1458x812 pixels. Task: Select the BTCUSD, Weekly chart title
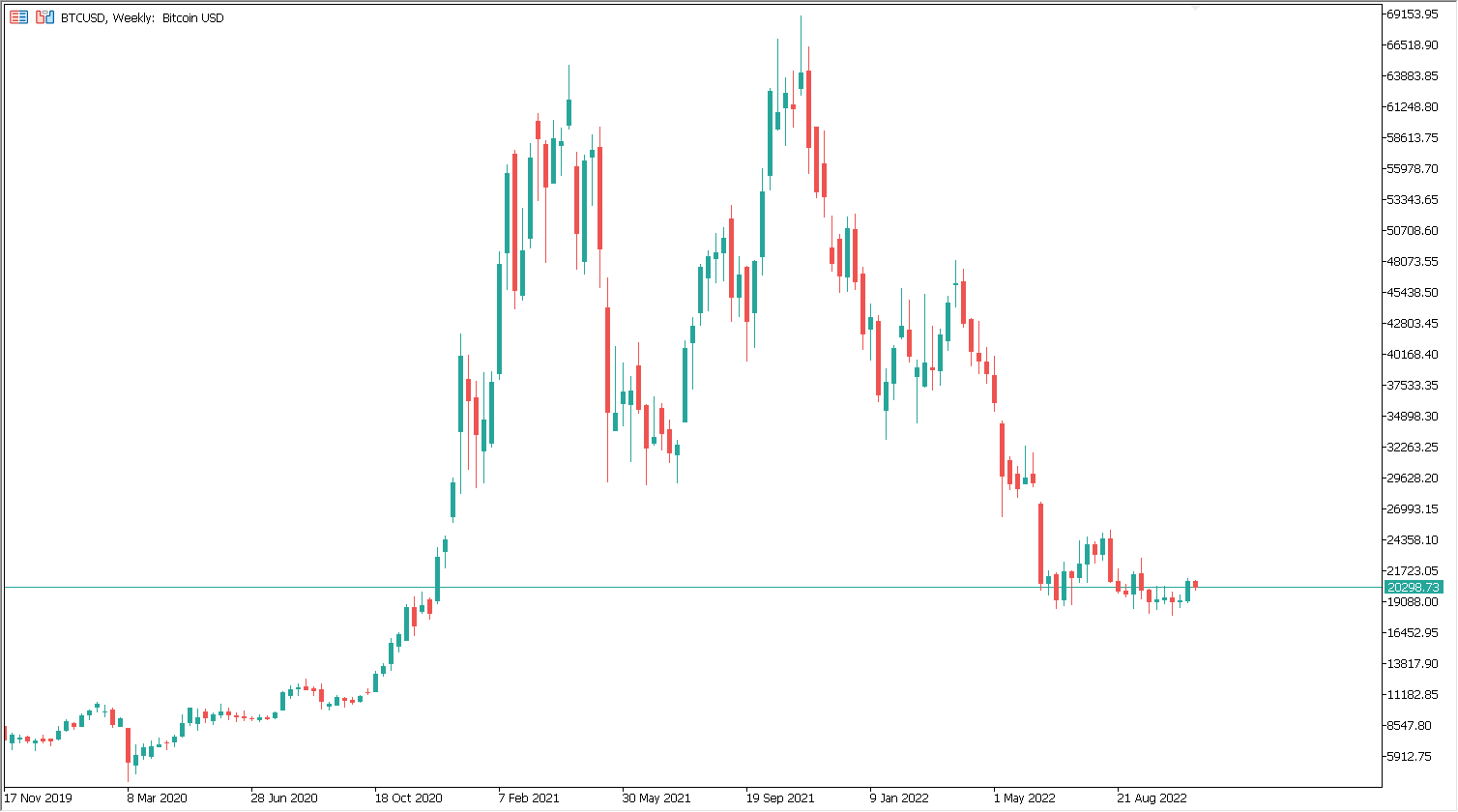(x=142, y=17)
